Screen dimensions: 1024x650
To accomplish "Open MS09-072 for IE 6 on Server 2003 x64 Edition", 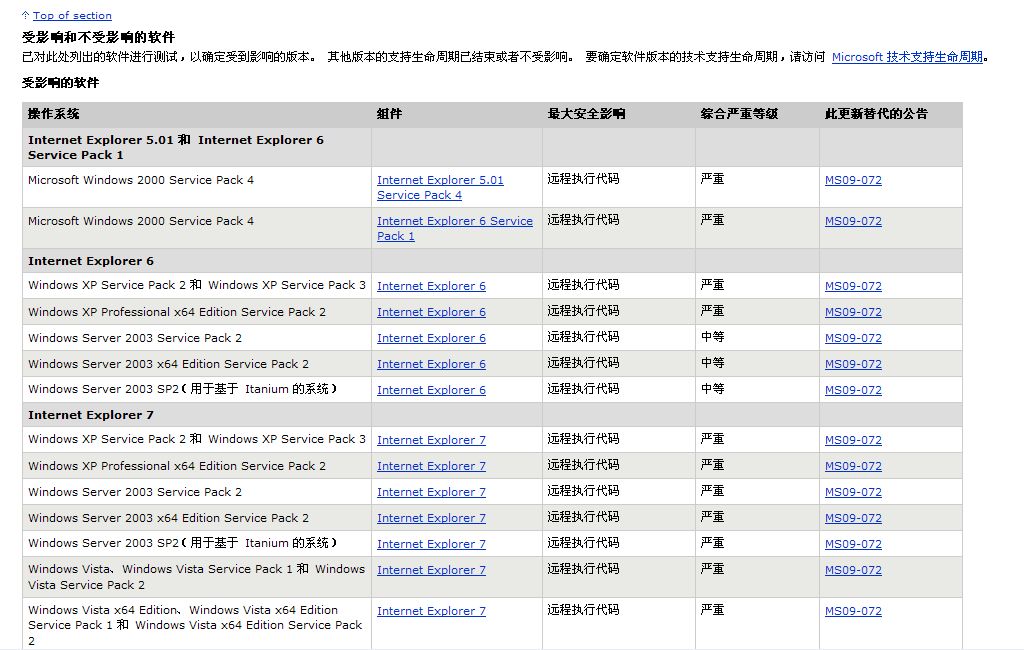I will point(853,365).
